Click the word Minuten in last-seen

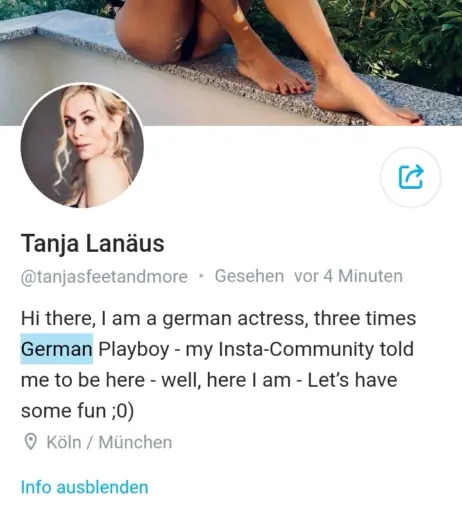[x=370, y=276]
